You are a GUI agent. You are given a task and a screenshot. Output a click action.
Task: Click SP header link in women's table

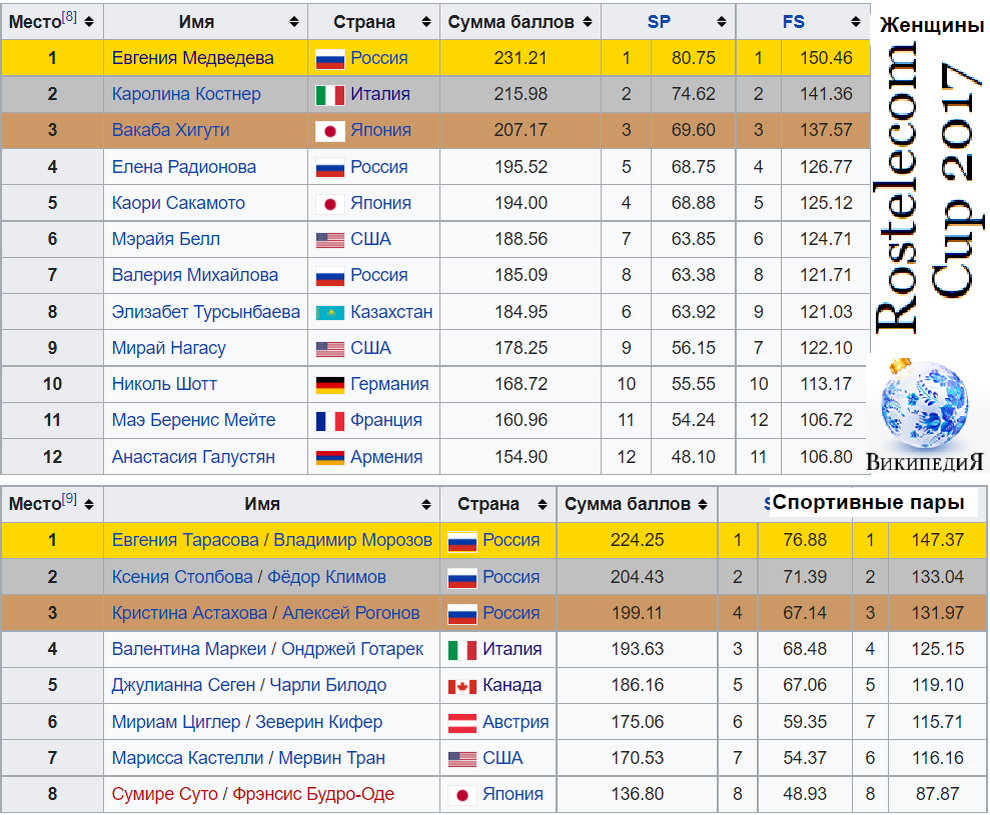[659, 22]
